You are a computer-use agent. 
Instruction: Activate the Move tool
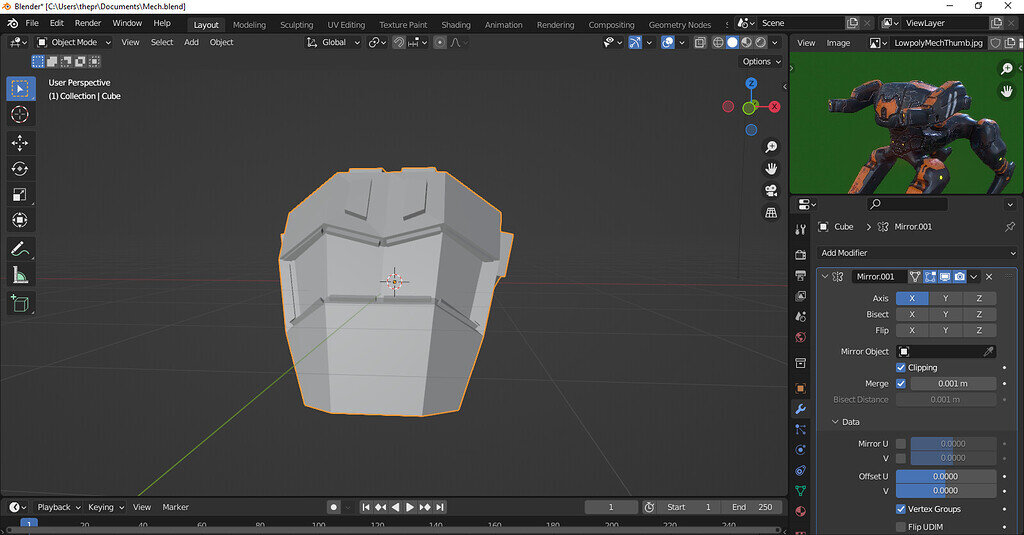[x=20, y=143]
